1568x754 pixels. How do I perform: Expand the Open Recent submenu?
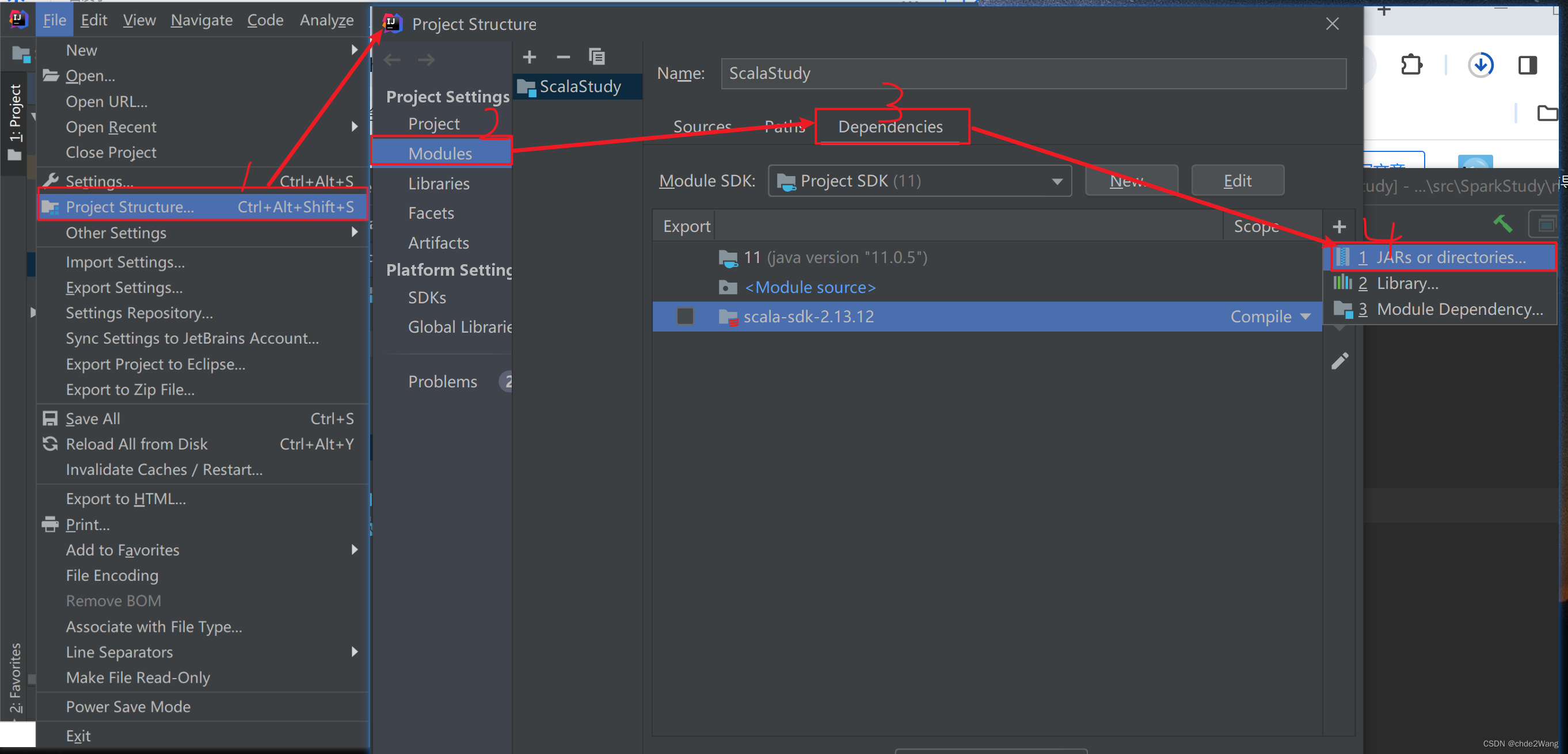pyautogui.click(x=354, y=127)
